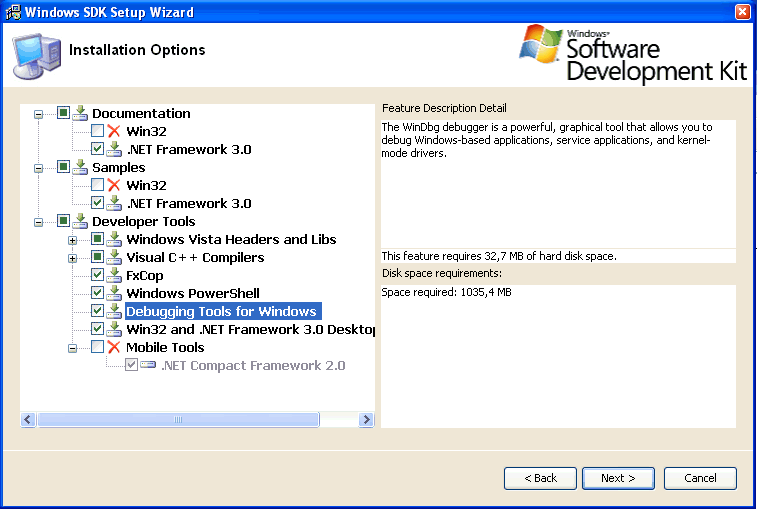
Task: Collapse the Developer Tools tree node
Action: pos(38,222)
